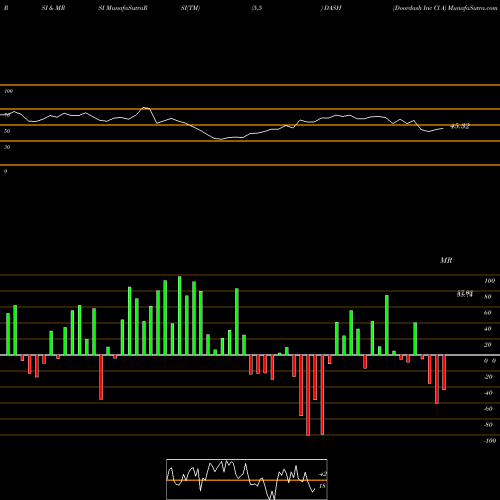The height and width of the screenshot is (500, 500).
Task: Click the -60 label on MR axis
Action: coord(488,409)
